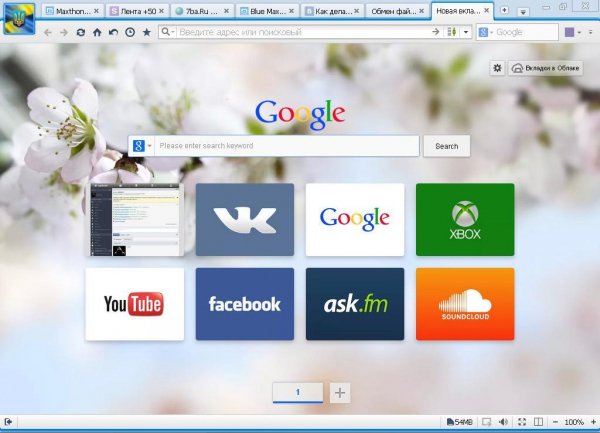Open the address bar search engine dropdown

tap(168, 32)
